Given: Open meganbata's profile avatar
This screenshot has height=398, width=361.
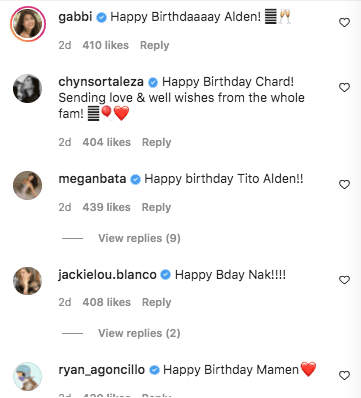Looking at the screenshot, I should (28, 185).
